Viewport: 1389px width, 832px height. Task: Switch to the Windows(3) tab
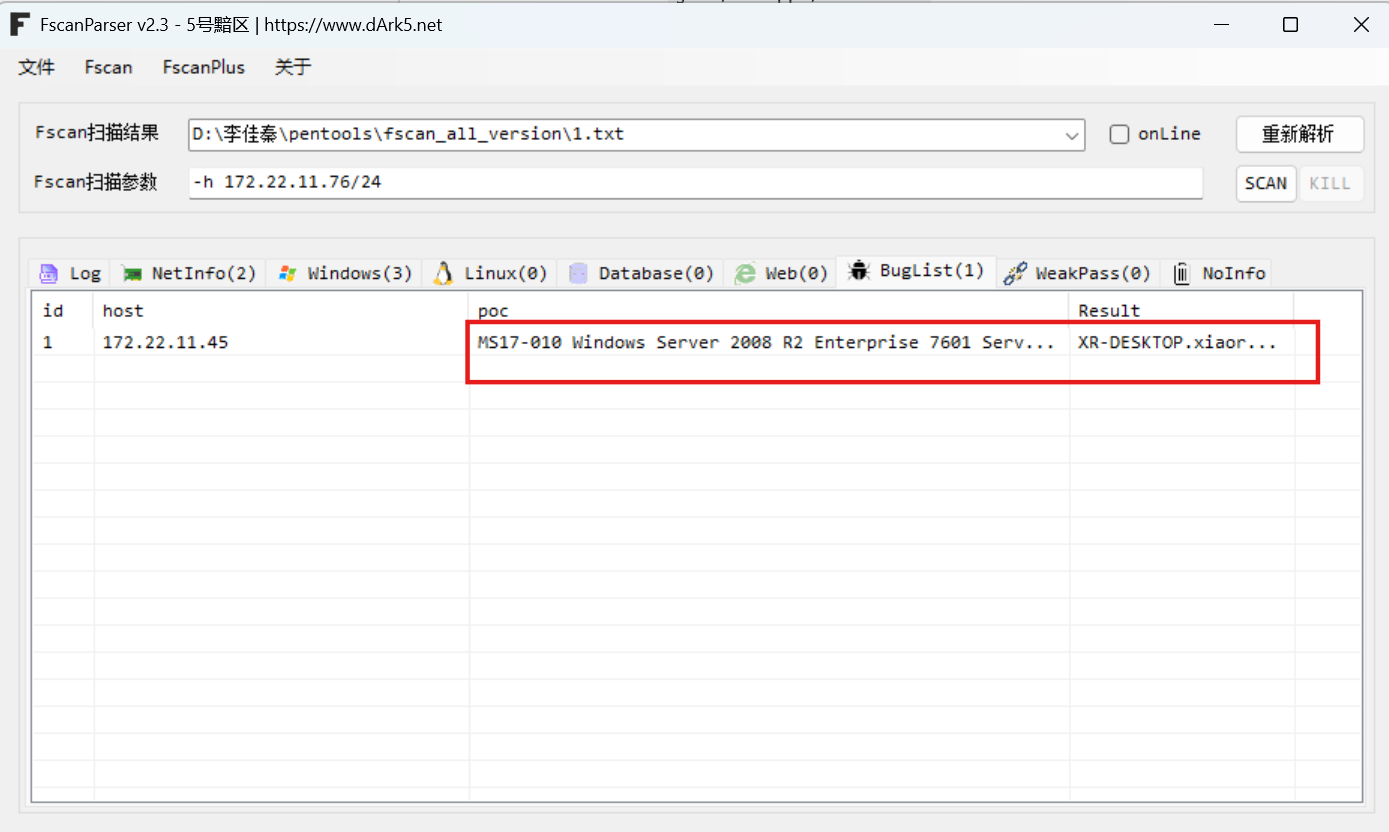pos(344,273)
